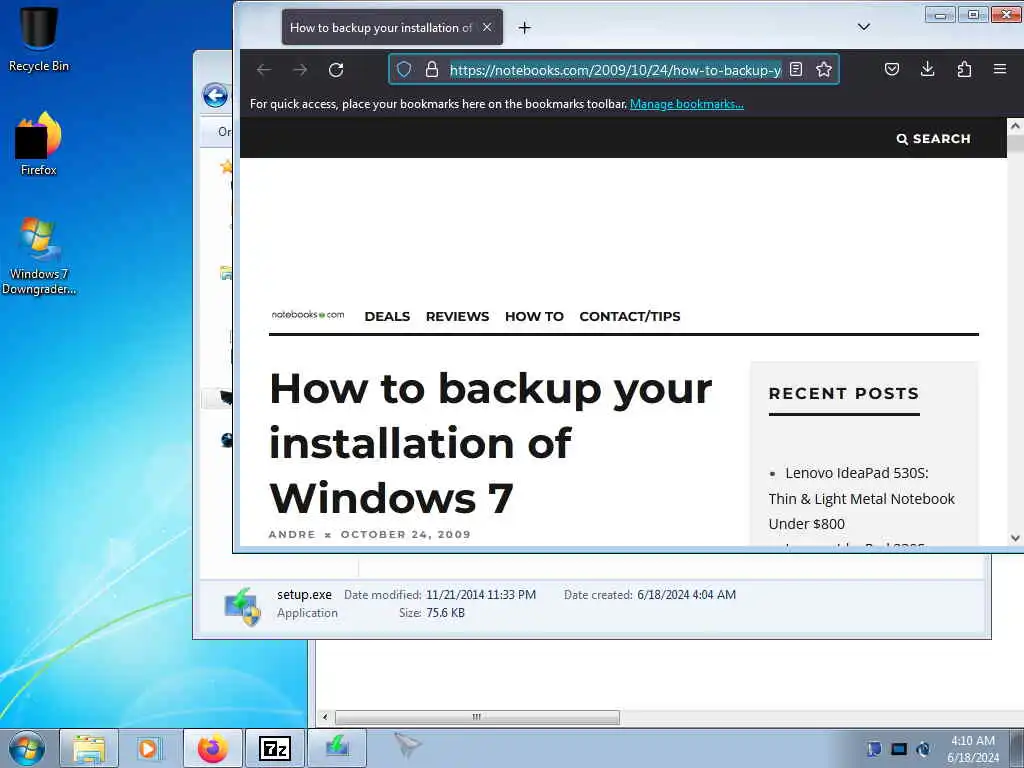Viewport: 1024px width, 768px height.
Task: Open the notebooks.com site logo
Action: 308,315
